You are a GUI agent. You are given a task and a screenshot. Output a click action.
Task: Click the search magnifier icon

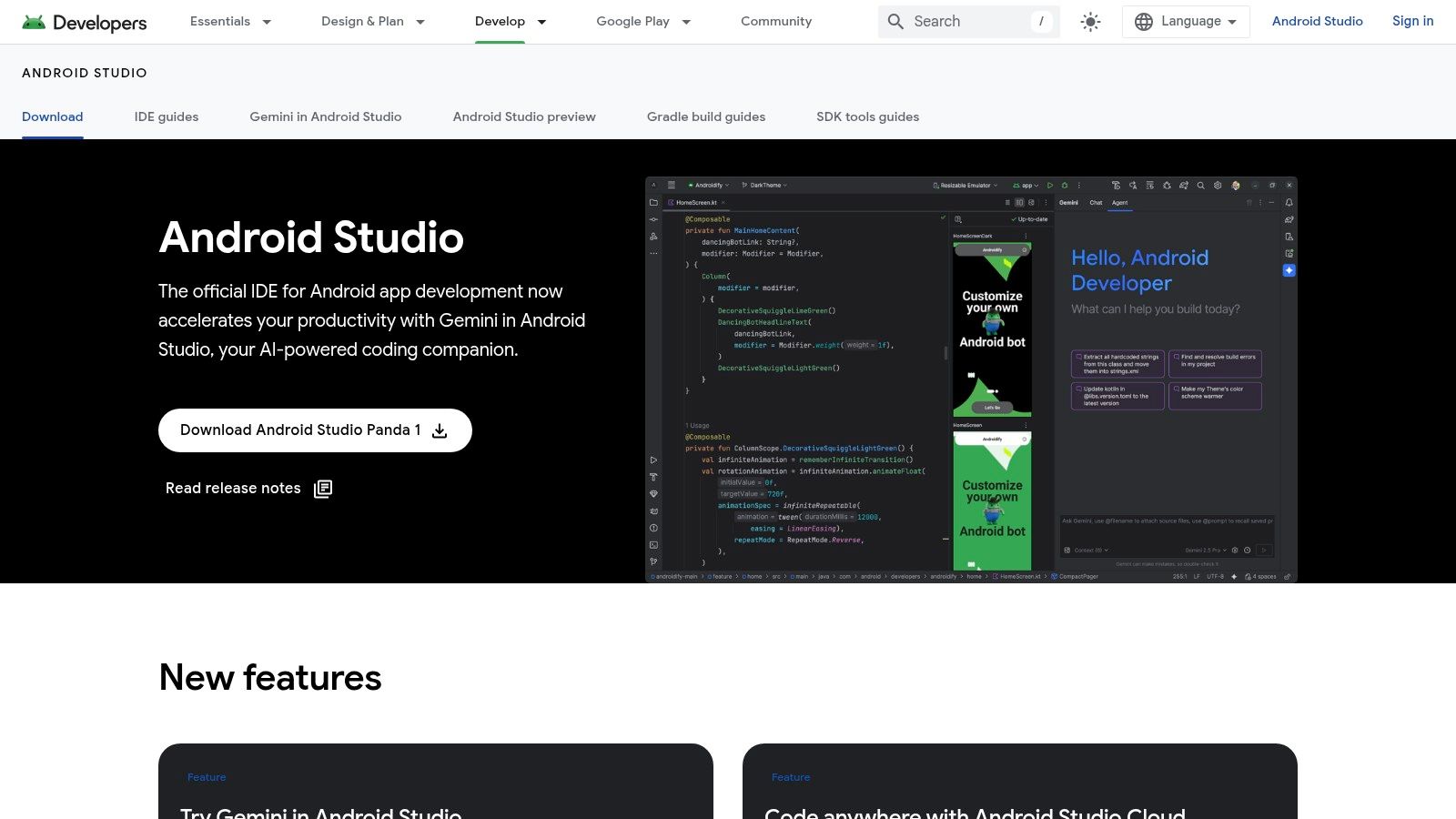(x=895, y=21)
